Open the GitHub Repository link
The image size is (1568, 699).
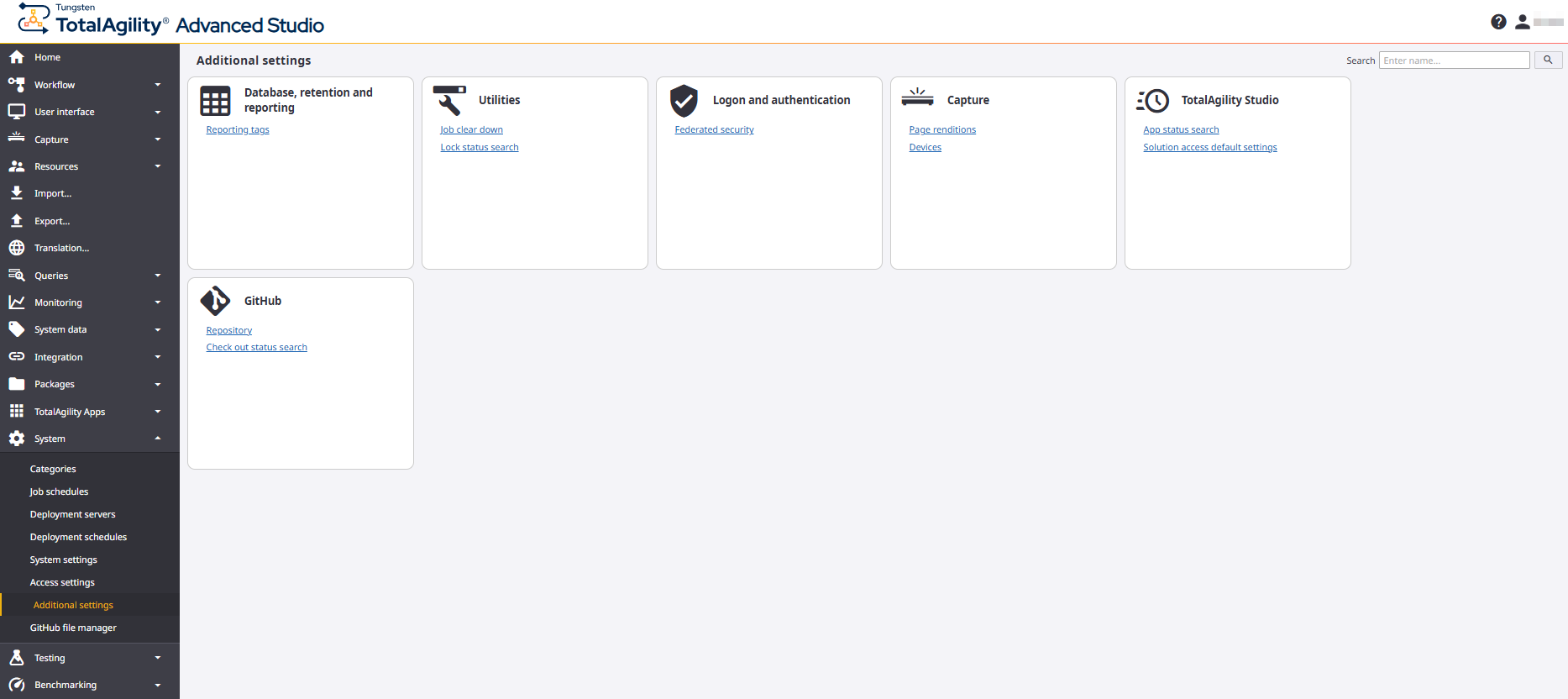[x=228, y=330]
